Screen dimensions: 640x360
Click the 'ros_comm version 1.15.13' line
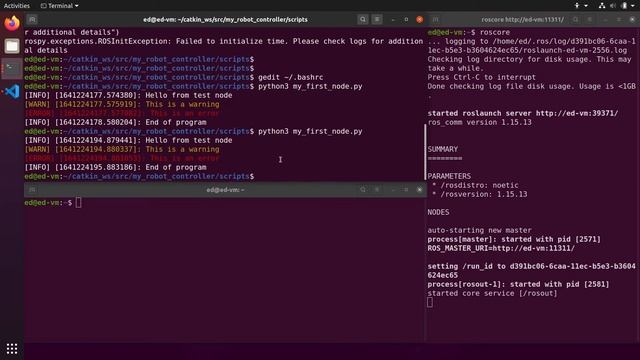tap(480, 122)
